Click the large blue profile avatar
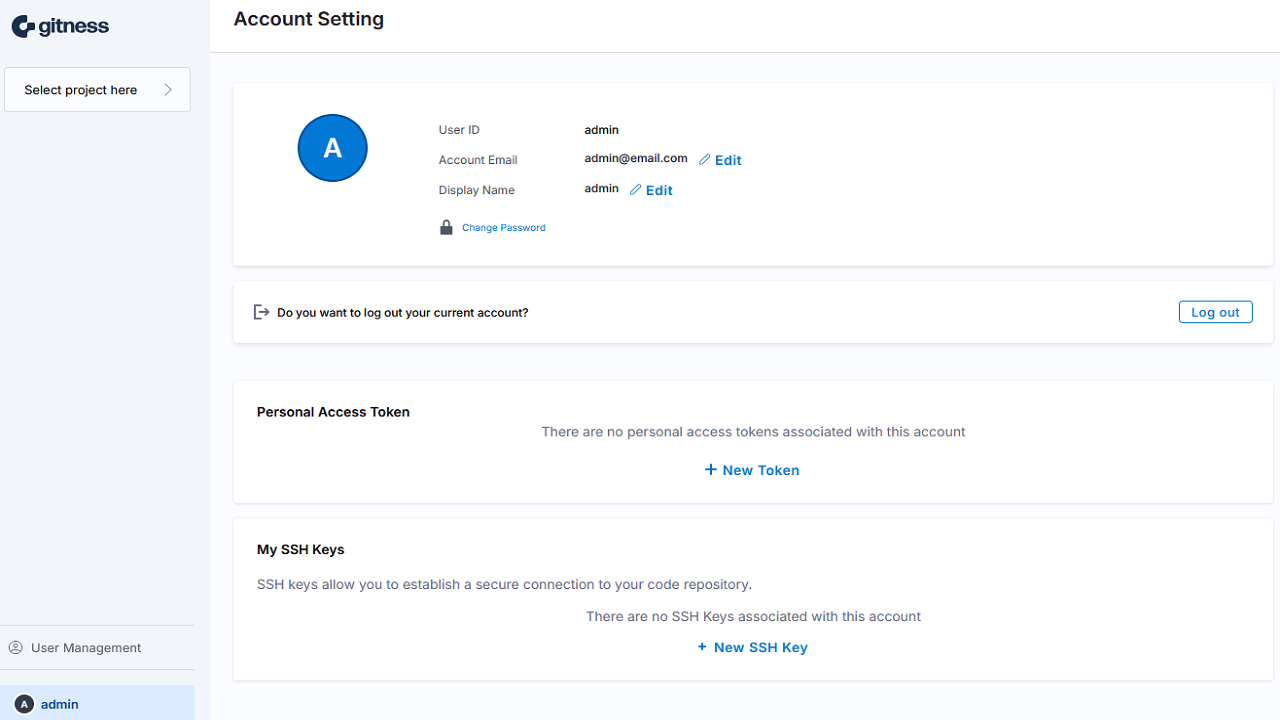 [333, 148]
